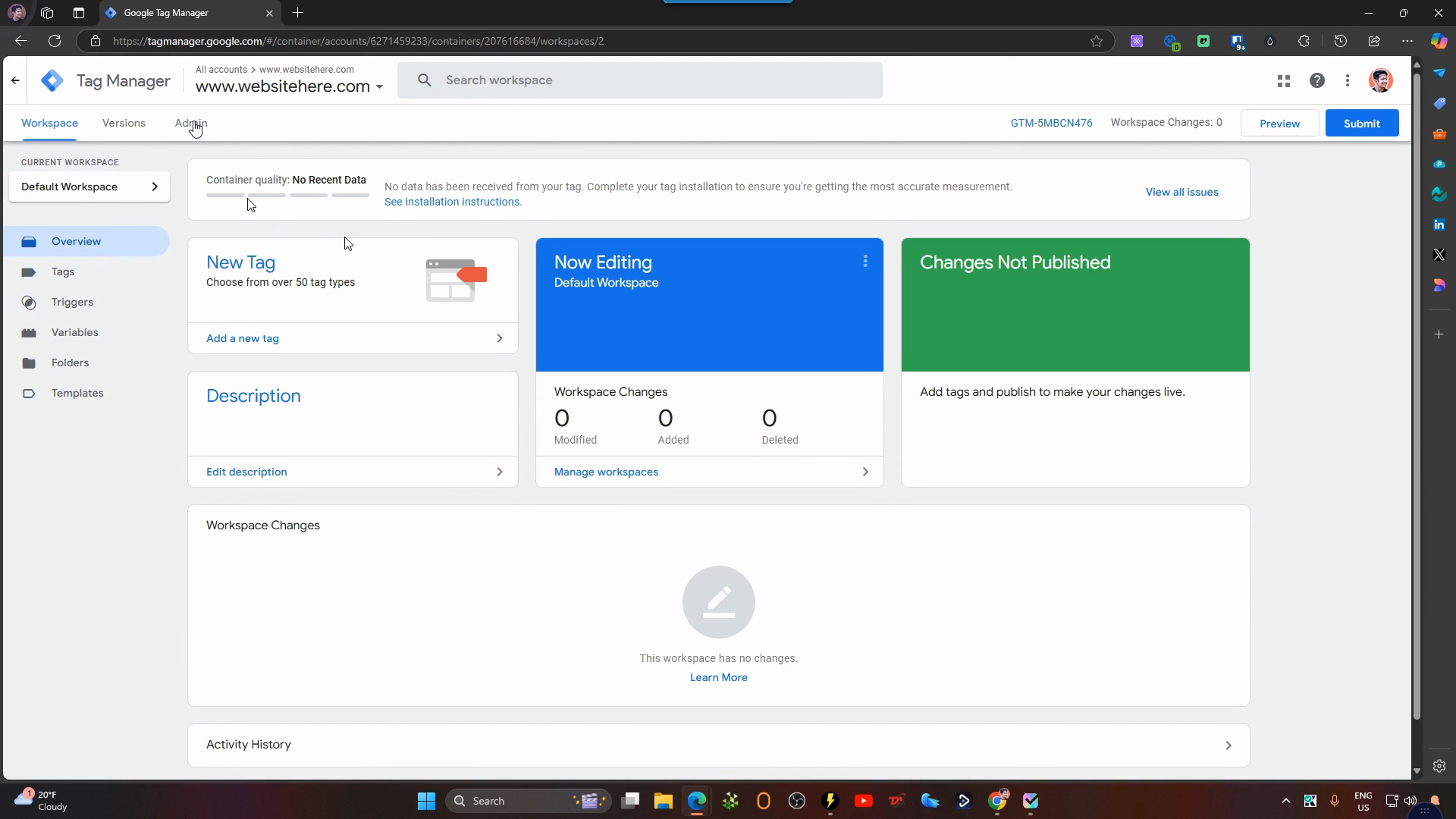
Task: Click the chevron beside Manage workspaces
Action: tap(865, 472)
